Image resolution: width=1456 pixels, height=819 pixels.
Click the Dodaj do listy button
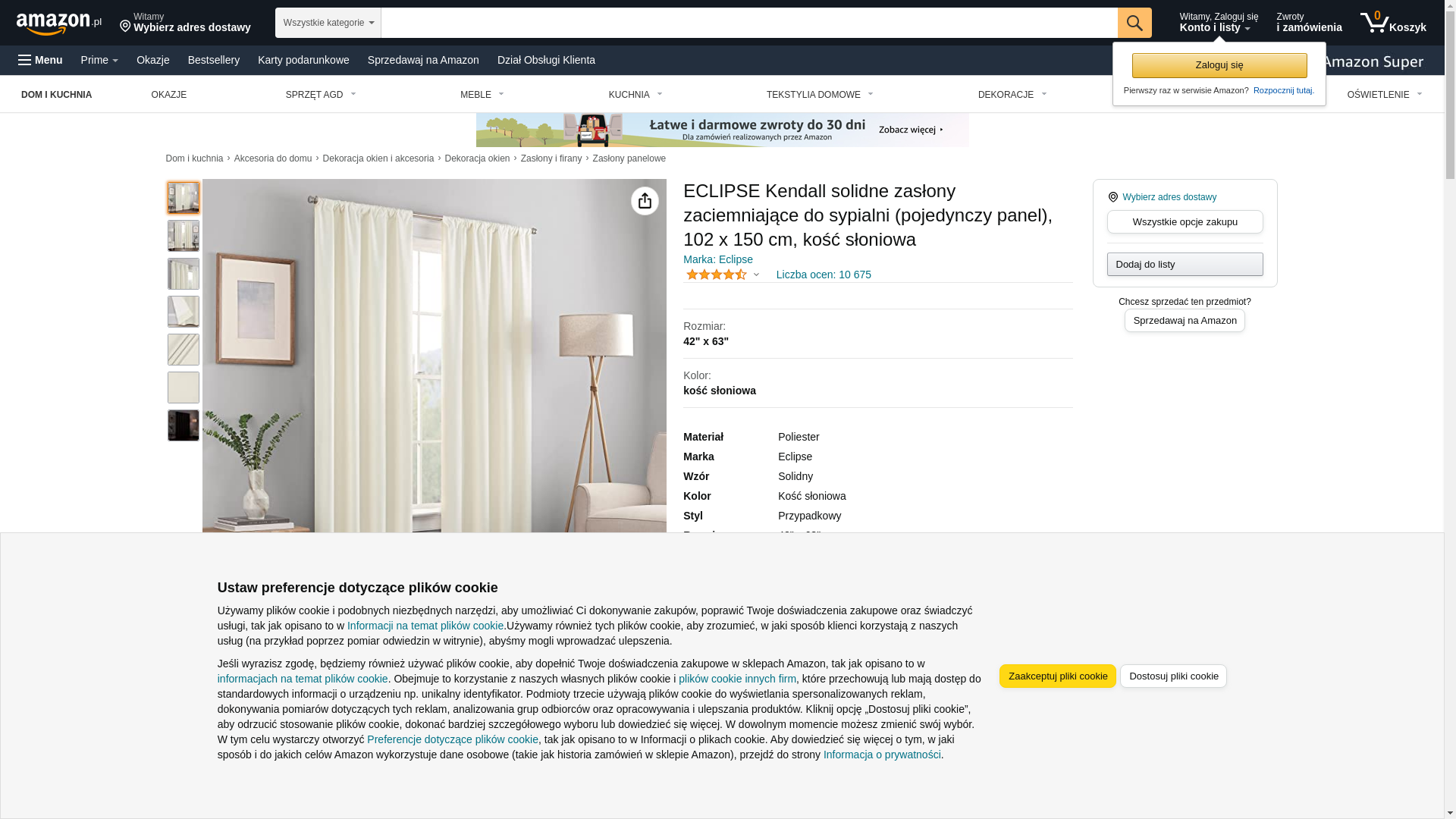1185,264
